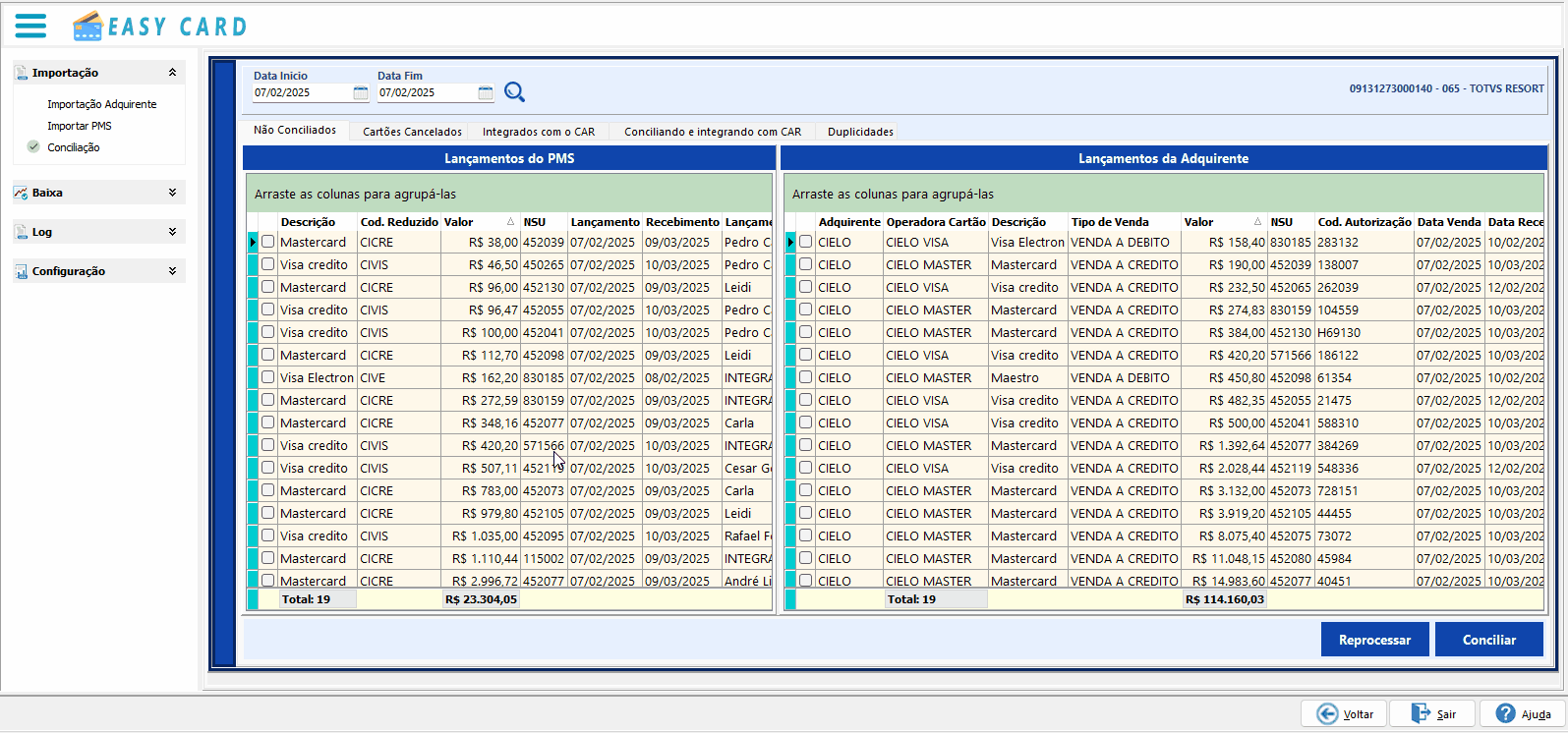Check the Adquirente row with R$ 158,40

[806, 242]
